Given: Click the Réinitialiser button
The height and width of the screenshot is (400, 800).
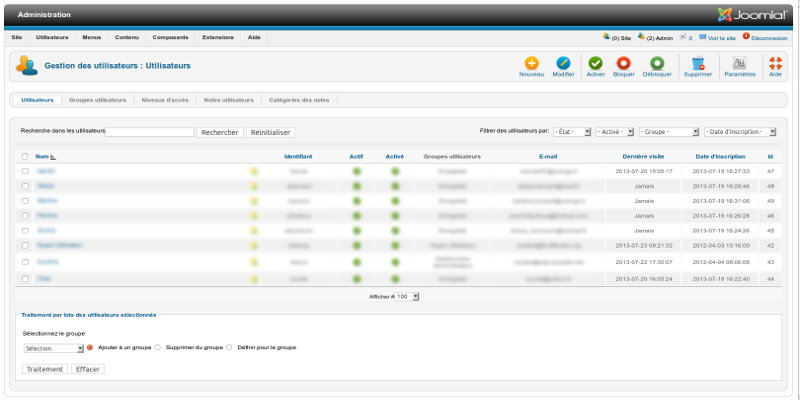Looking at the screenshot, I should [x=270, y=133].
